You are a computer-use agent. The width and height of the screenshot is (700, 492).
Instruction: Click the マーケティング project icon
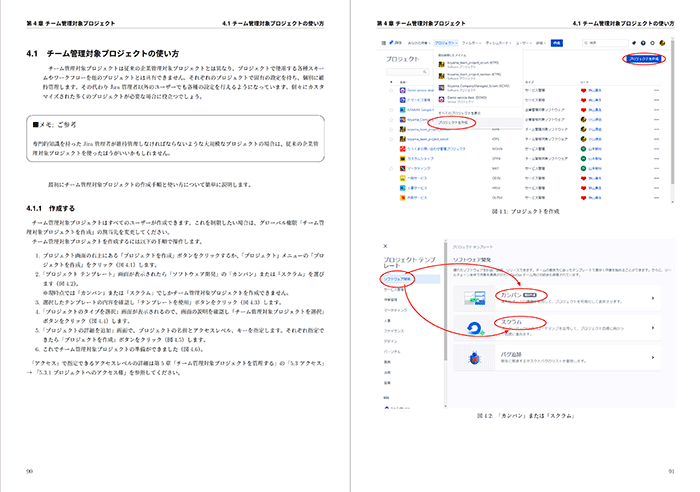point(402,168)
